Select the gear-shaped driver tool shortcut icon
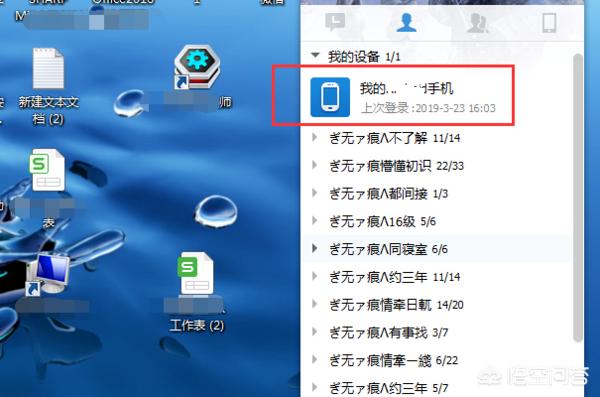The height and width of the screenshot is (397, 600). 197,68
